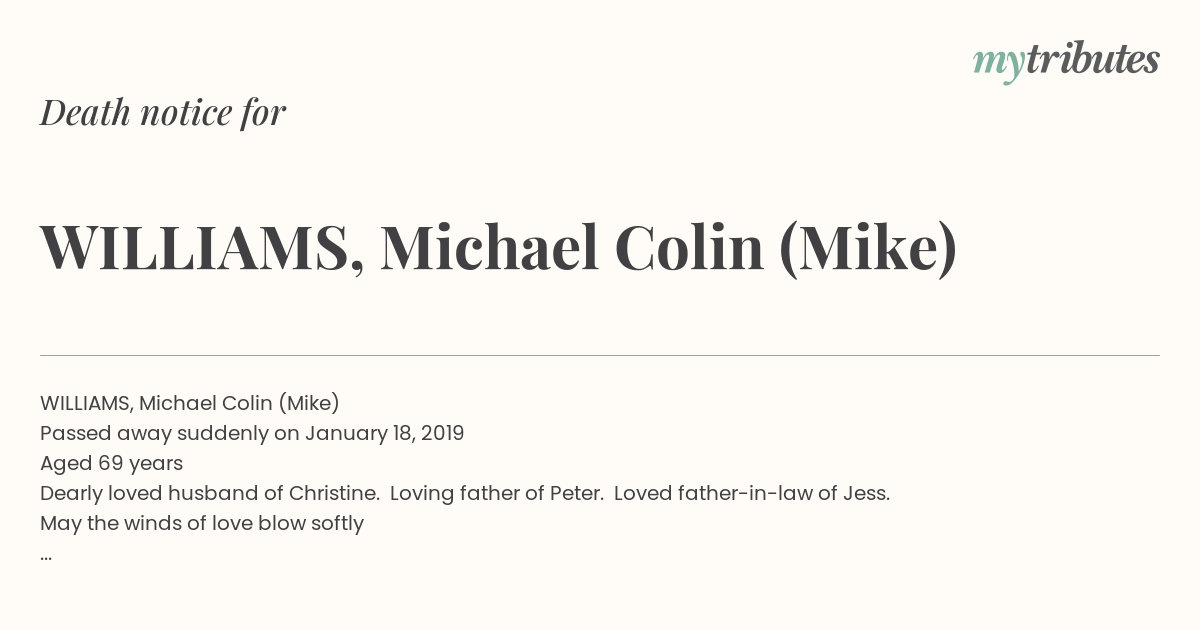Viewport: 1200px width, 630px height.
Task: Click "Loved father-in-law of Jess" sentence
Action: click(x=751, y=493)
